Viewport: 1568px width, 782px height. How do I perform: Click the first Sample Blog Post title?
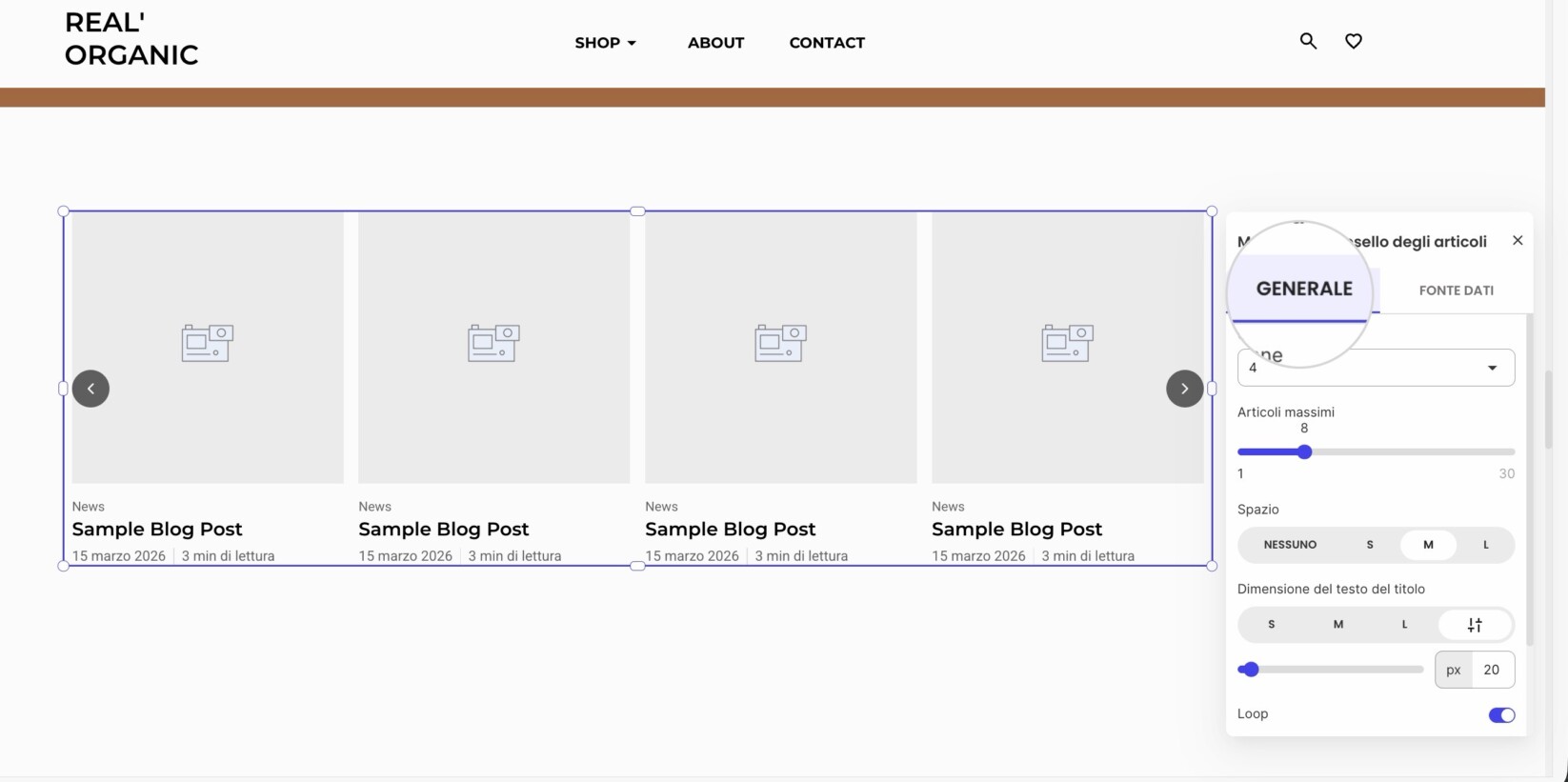[x=157, y=530]
